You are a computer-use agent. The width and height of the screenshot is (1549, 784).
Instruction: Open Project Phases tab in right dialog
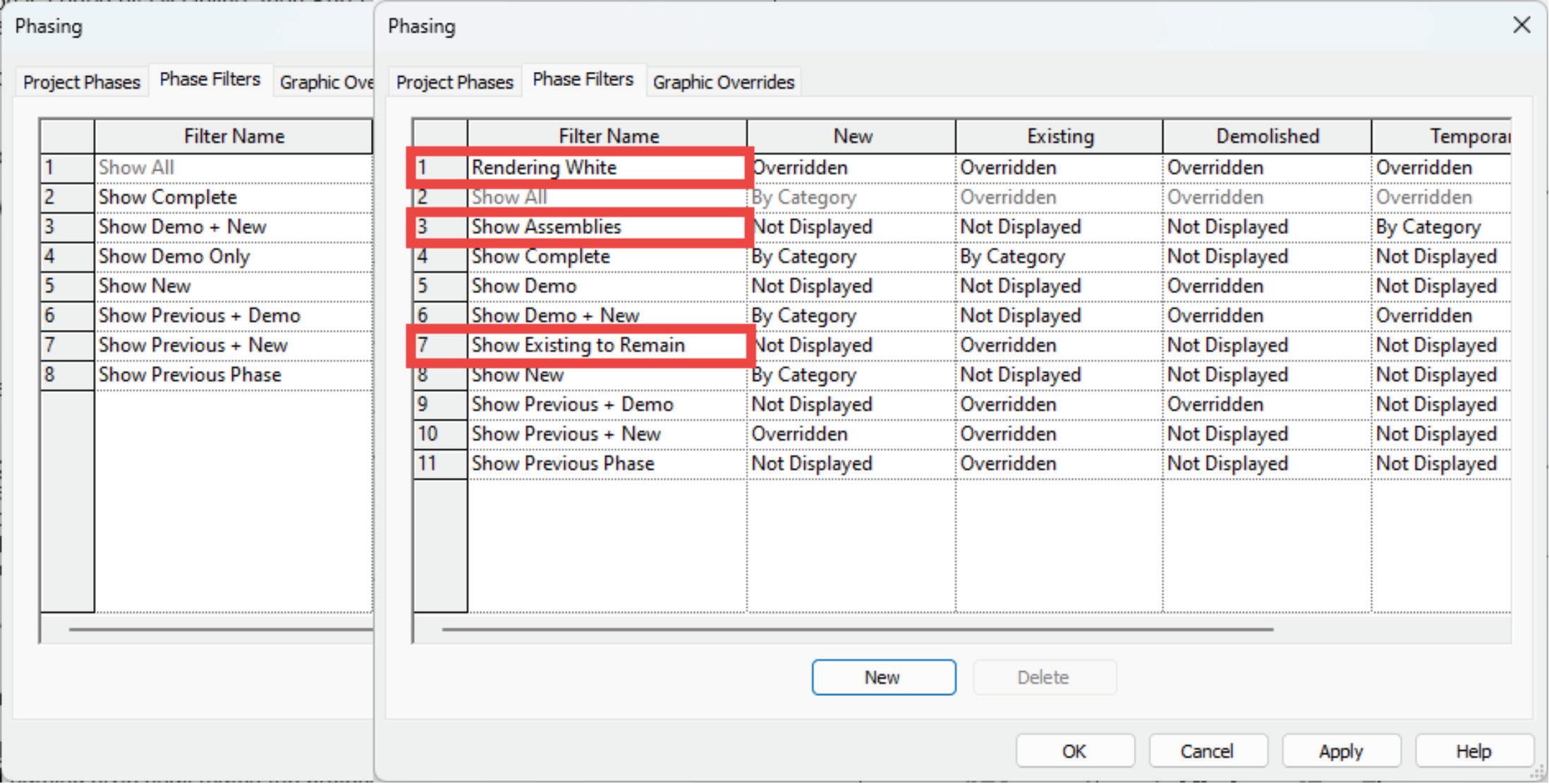(454, 82)
